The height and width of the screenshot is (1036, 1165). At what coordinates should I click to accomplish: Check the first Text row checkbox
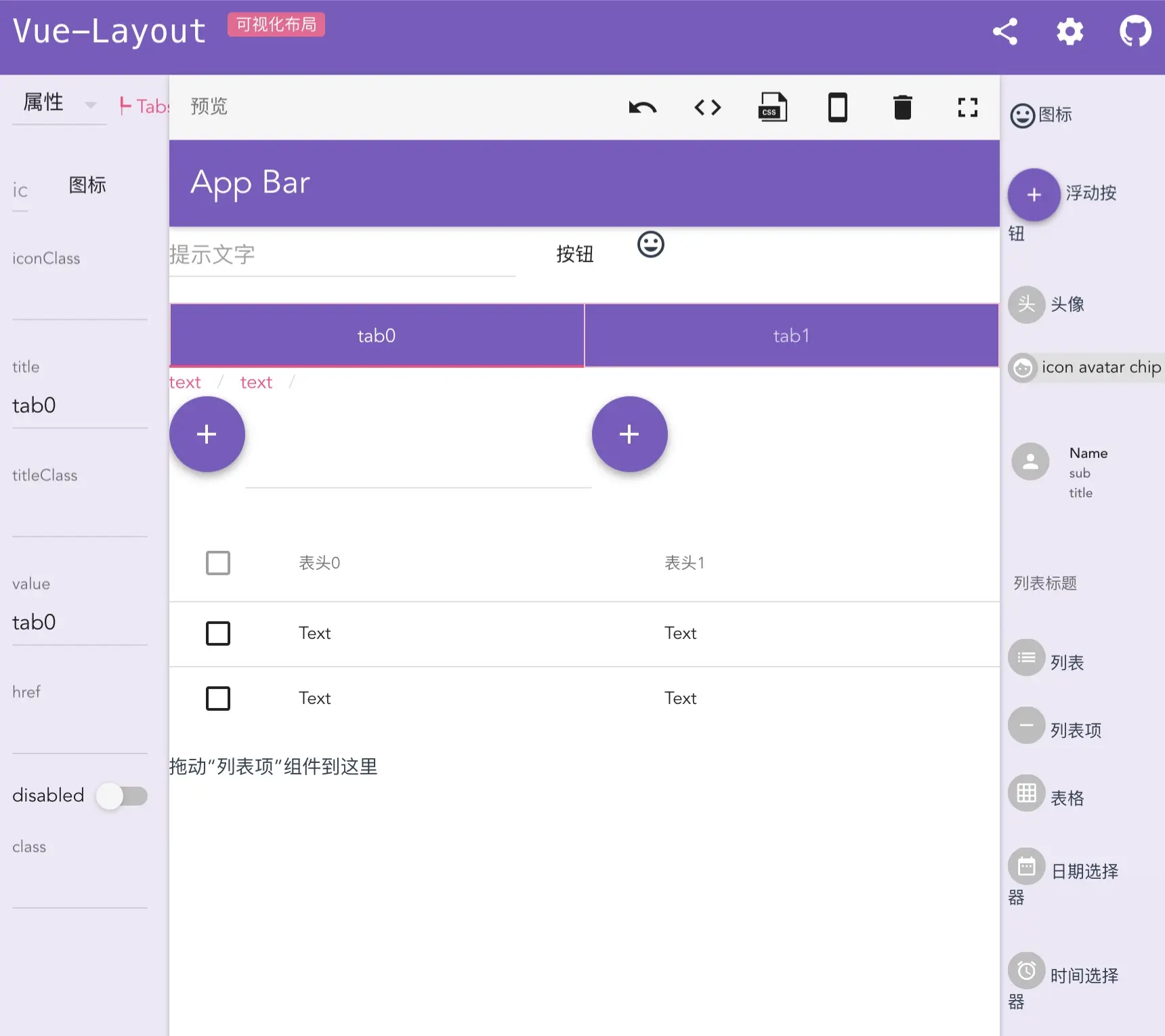click(x=218, y=633)
